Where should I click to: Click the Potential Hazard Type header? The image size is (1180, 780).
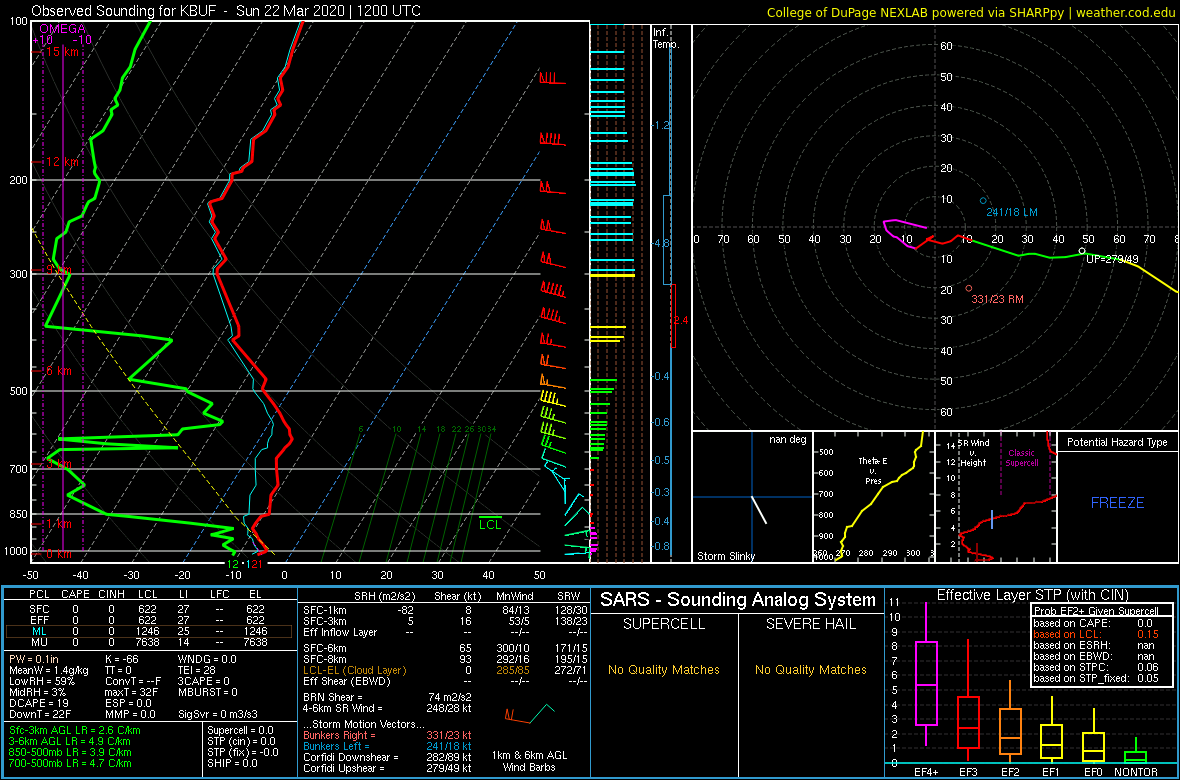[1118, 442]
